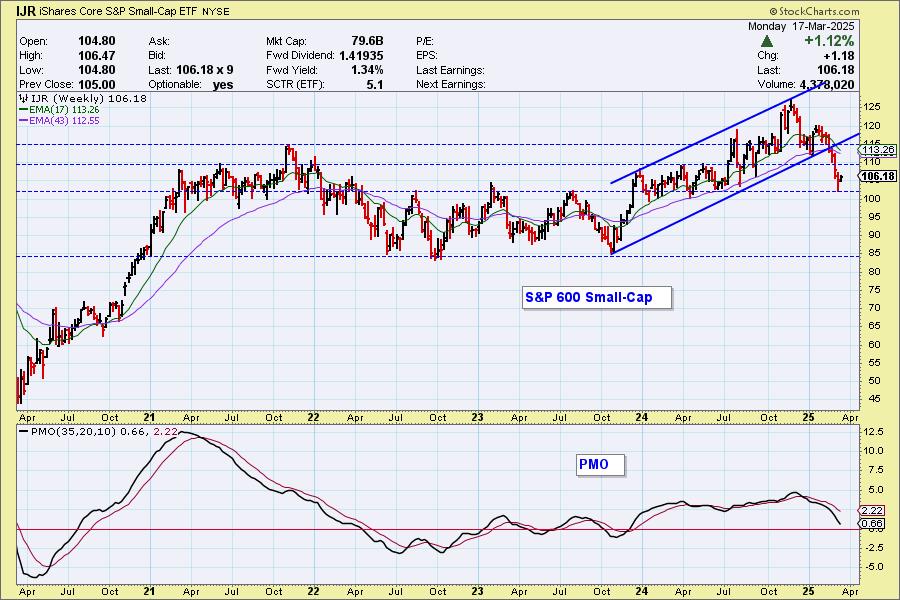Click the 106.18 price label on the axis
The height and width of the screenshot is (600, 900).
[x=878, y=176]
